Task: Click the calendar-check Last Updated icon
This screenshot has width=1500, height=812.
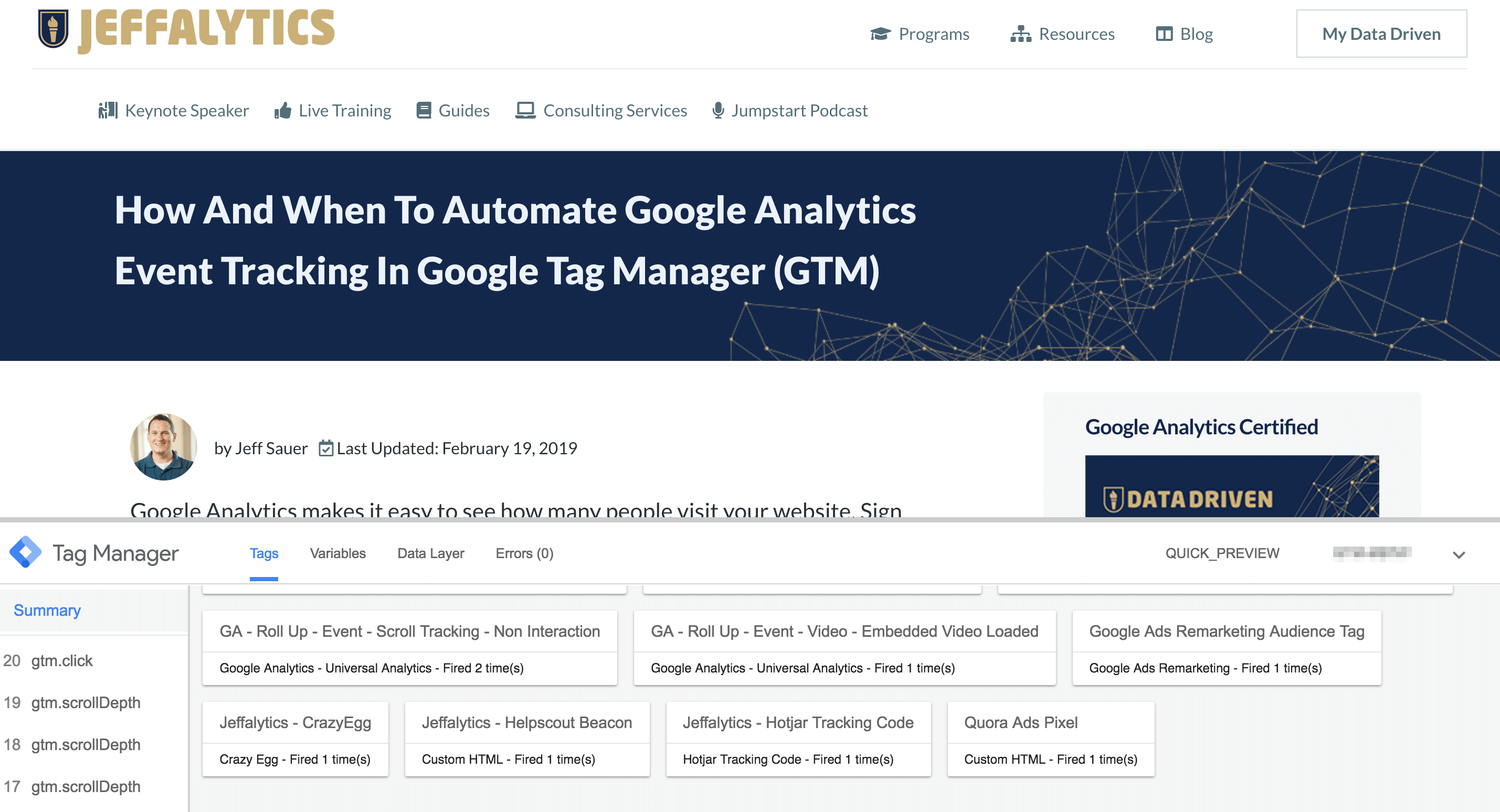Action: click(326, 448)
